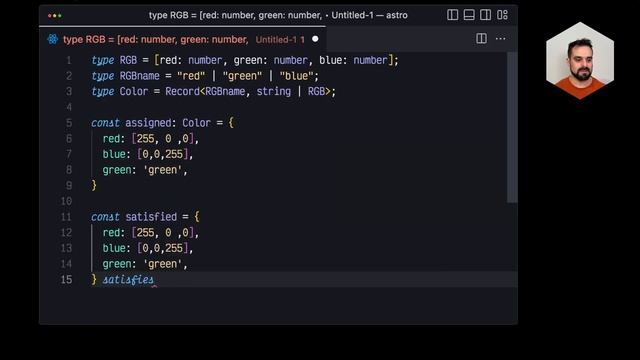Toggle primary sidebar layout icon
640x360 pixels.
tap(452, 15)
